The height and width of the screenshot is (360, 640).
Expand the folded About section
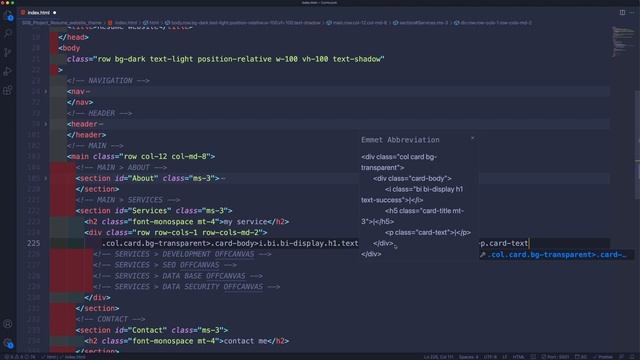click(46, 178)
